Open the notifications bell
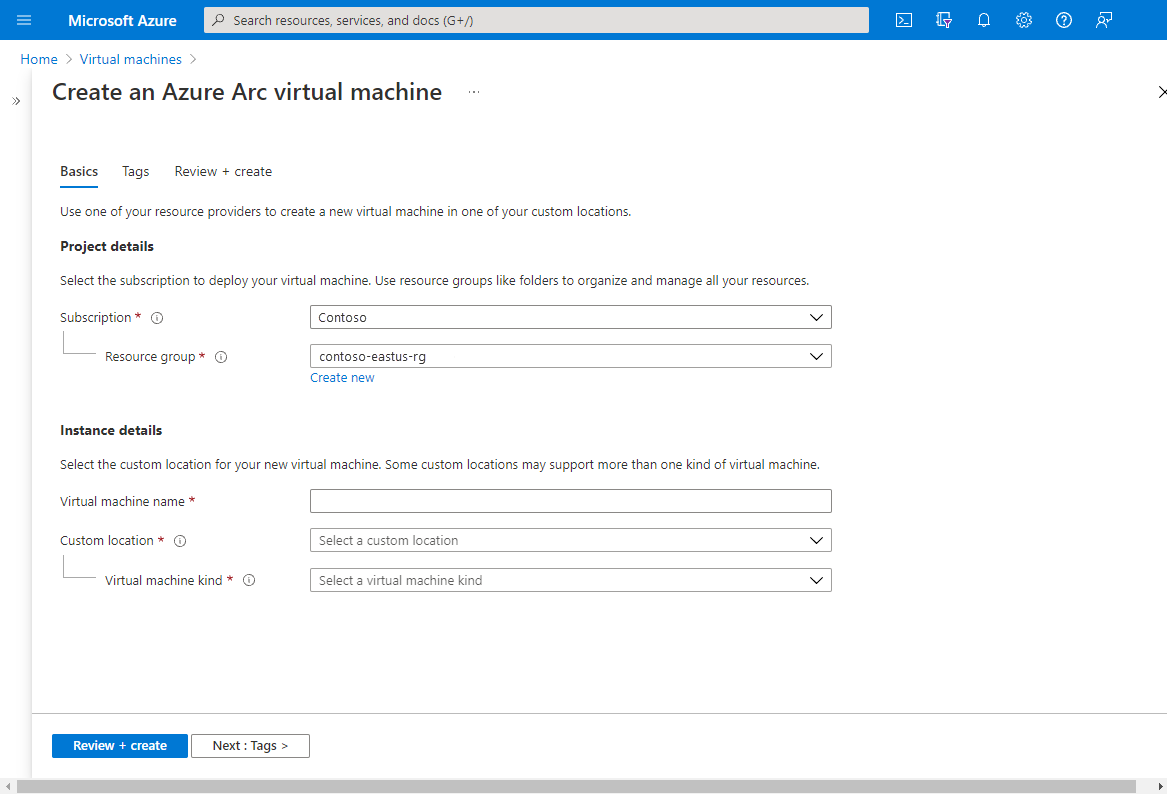 click(x=984, y=20)
